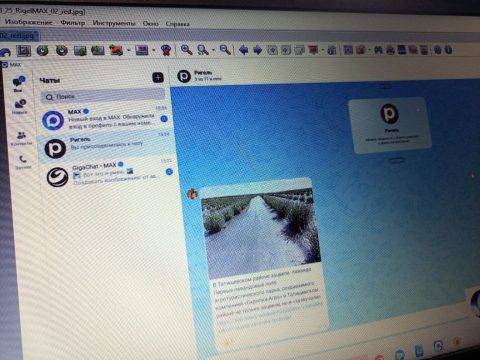Click the new chat plus button
This screenshot has width=480, height=360.
coord(158,77)
